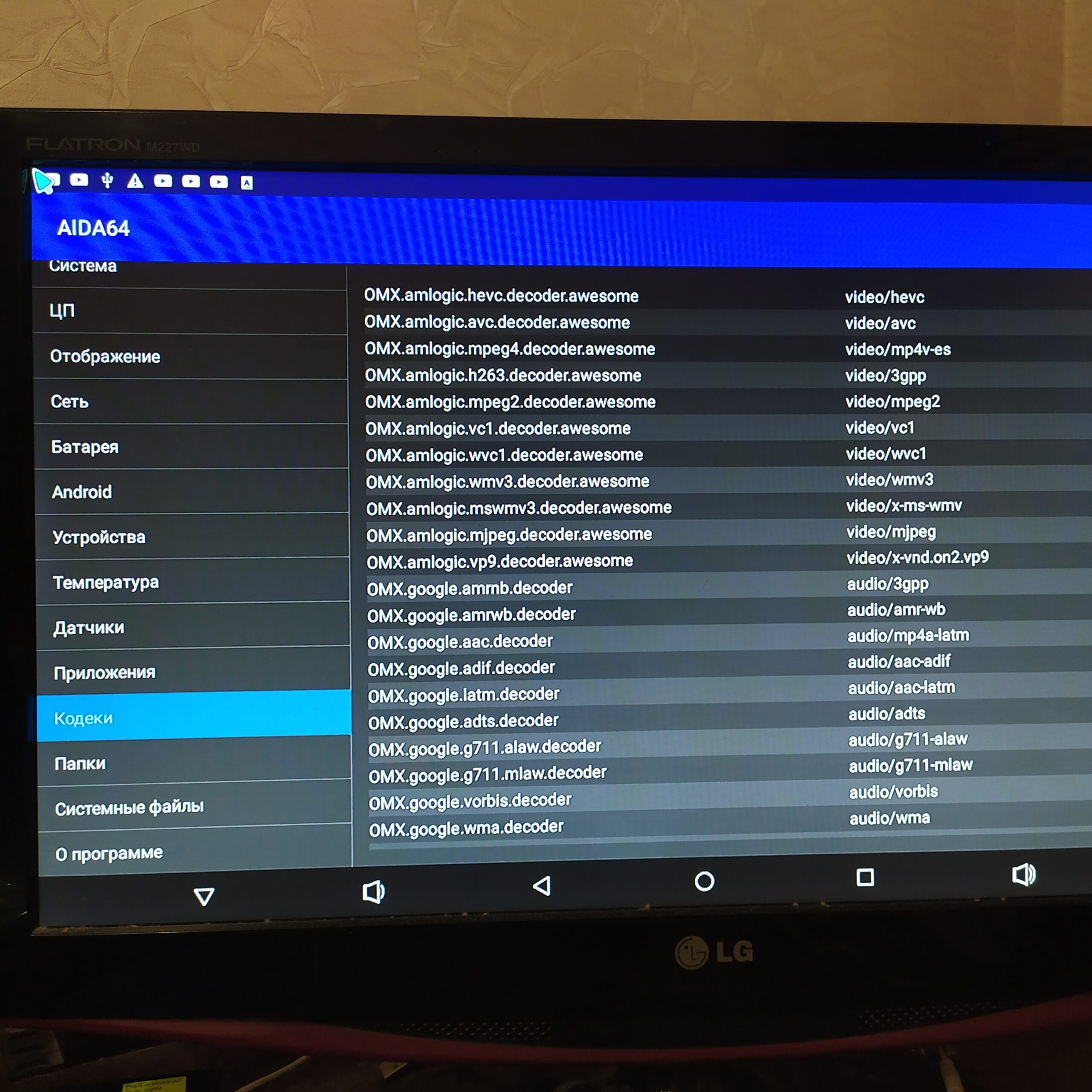Open the ЦП section
This screenshot has height=1092, width=1092.
[x=190, y=311]
